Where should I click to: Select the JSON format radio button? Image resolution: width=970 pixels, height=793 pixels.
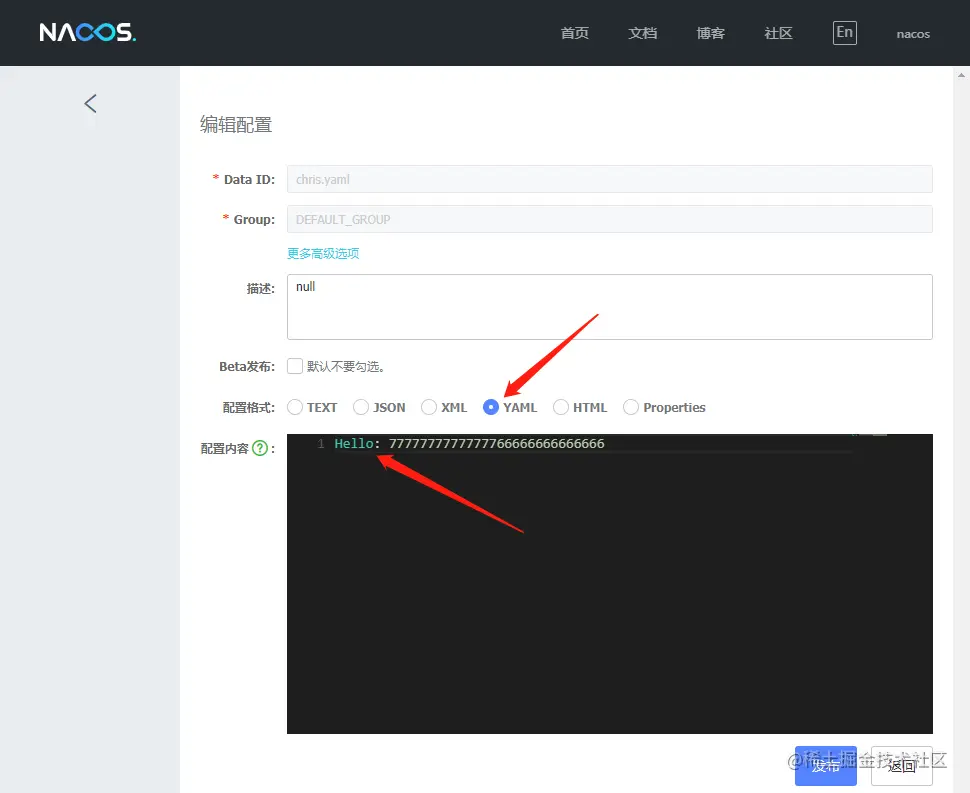pyautogui.click(x=361, y=407)
